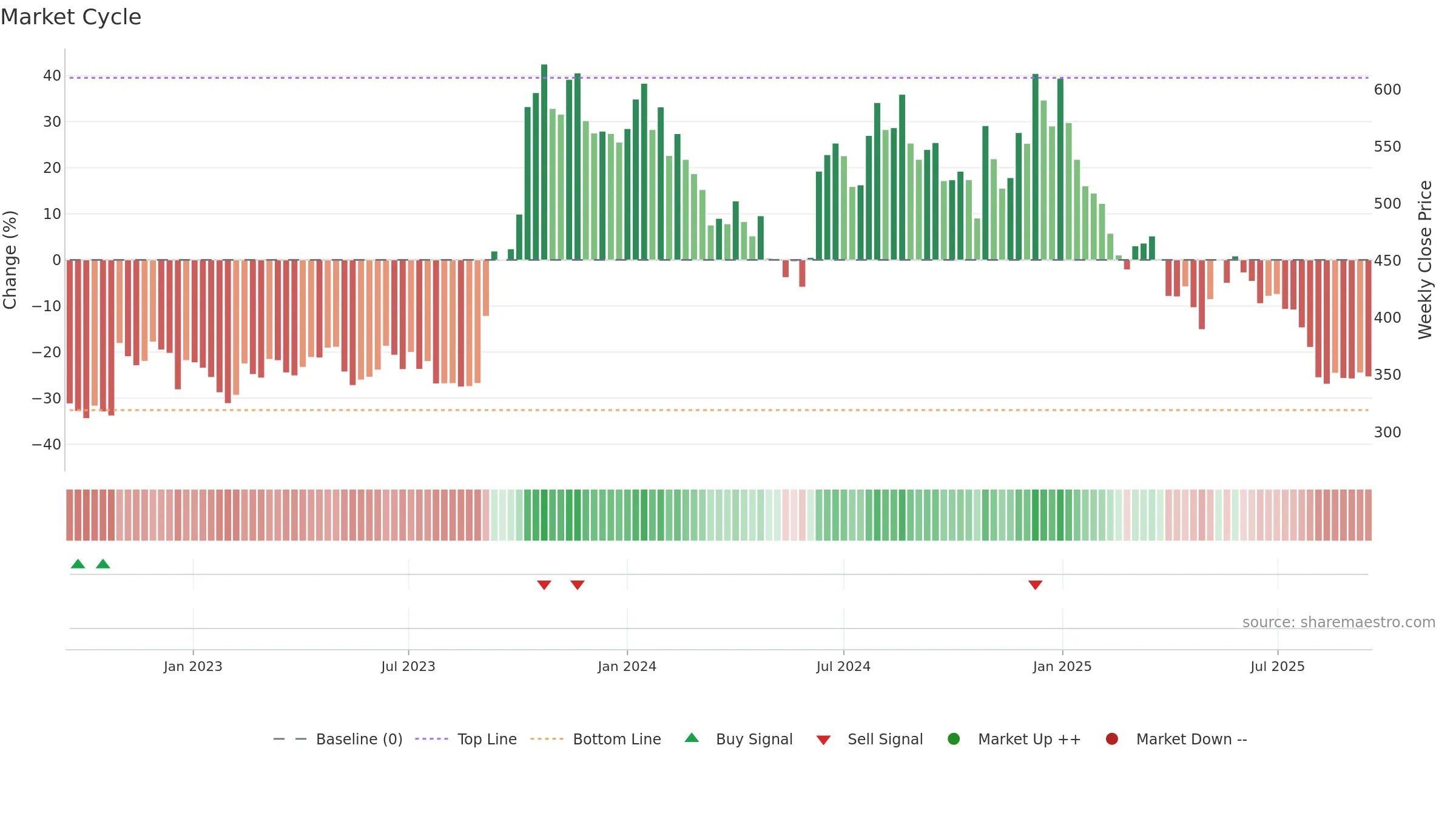Click the 350 value on right axis
Screen dimensions: 1456x819
1387,375
